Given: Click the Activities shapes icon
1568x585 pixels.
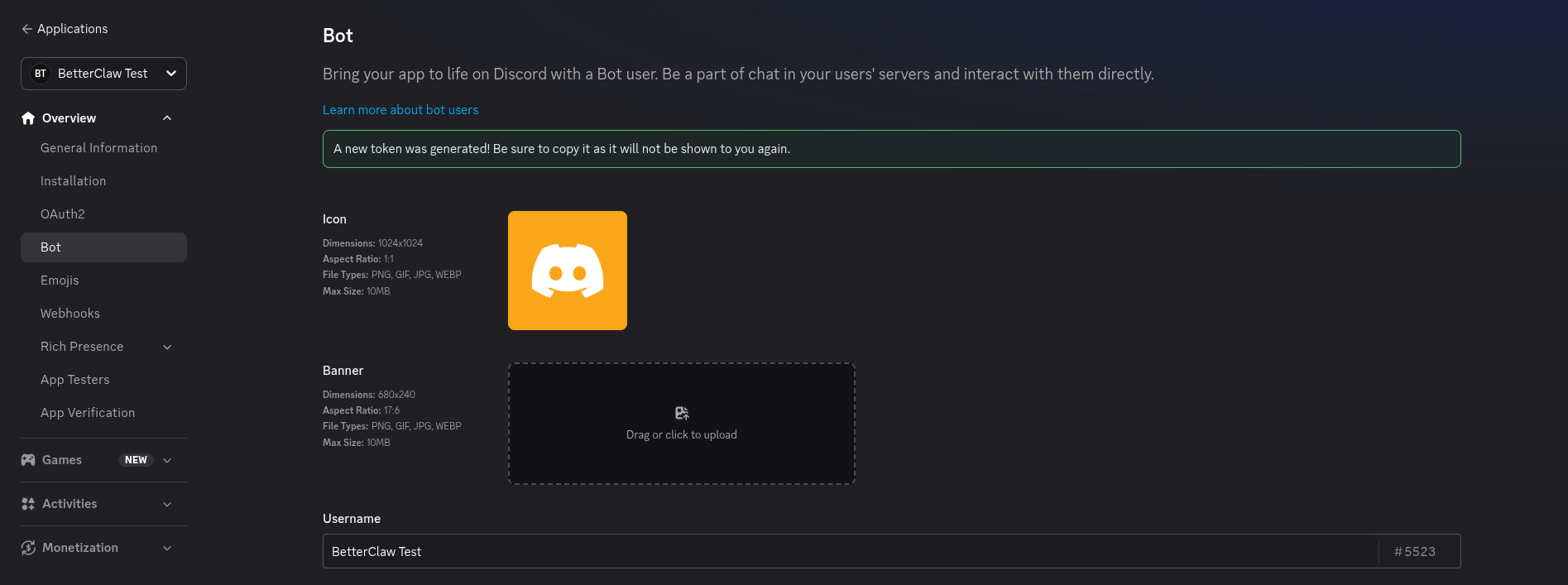Looking at the screenshot, I should coord(28,504).
